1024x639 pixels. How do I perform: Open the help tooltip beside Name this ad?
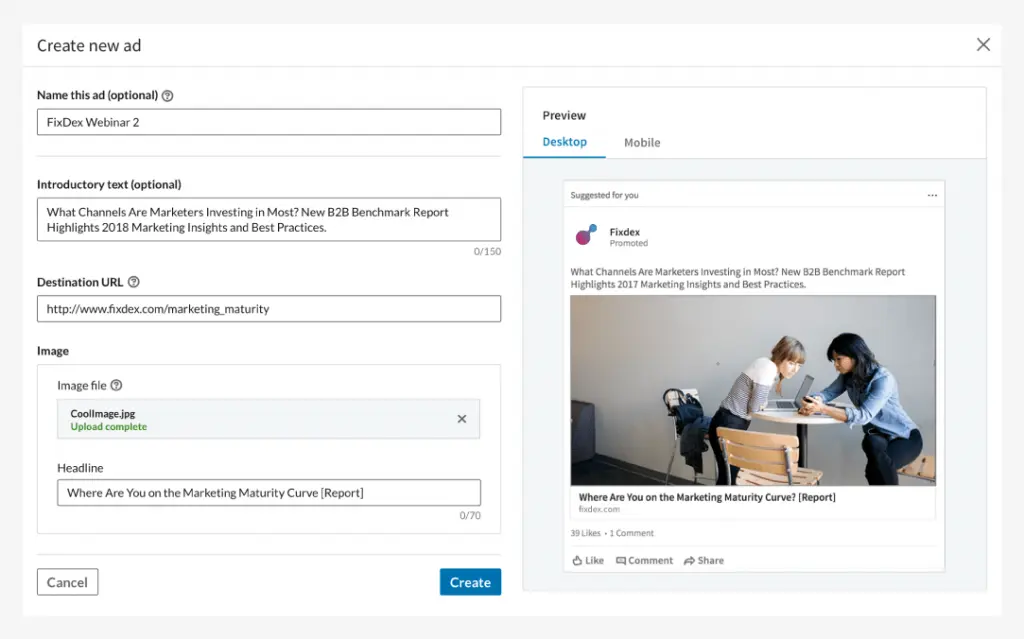pyautogui.click(x=165, y=95)
